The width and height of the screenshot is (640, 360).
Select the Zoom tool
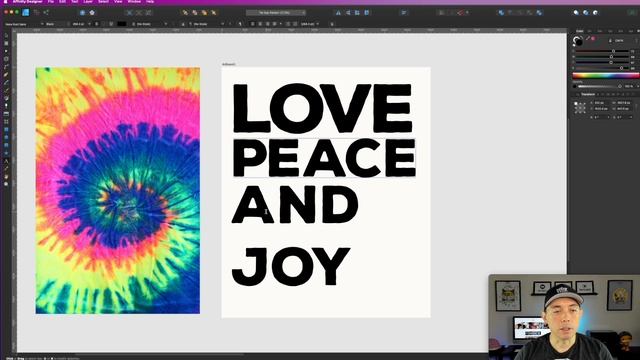point(6,184)
